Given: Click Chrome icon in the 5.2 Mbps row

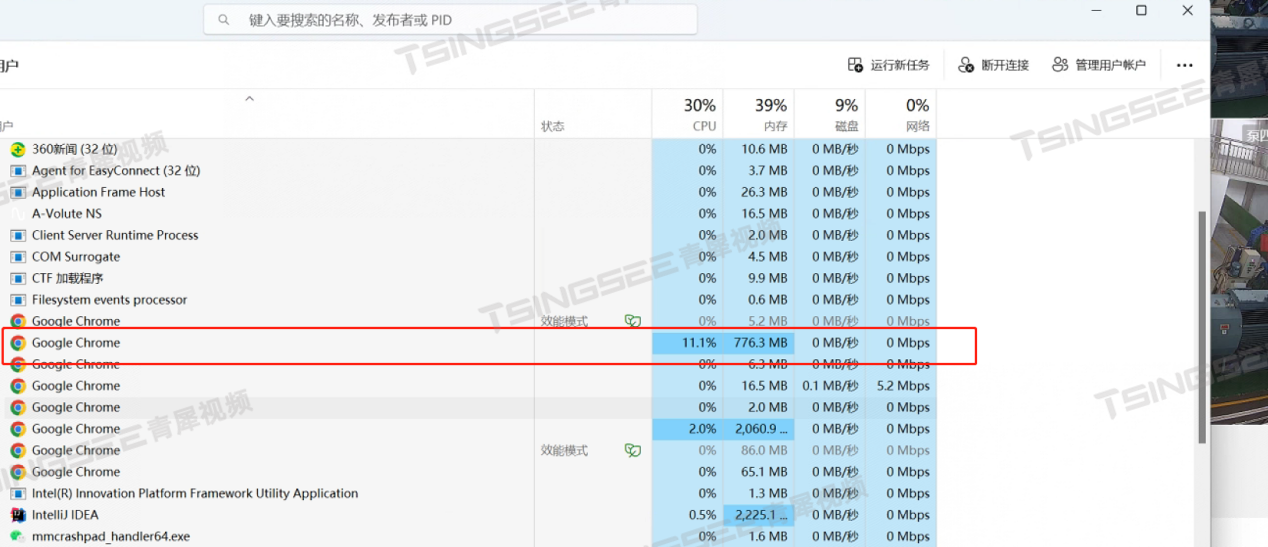Looking at the screenshot, I should coord(17,385).
